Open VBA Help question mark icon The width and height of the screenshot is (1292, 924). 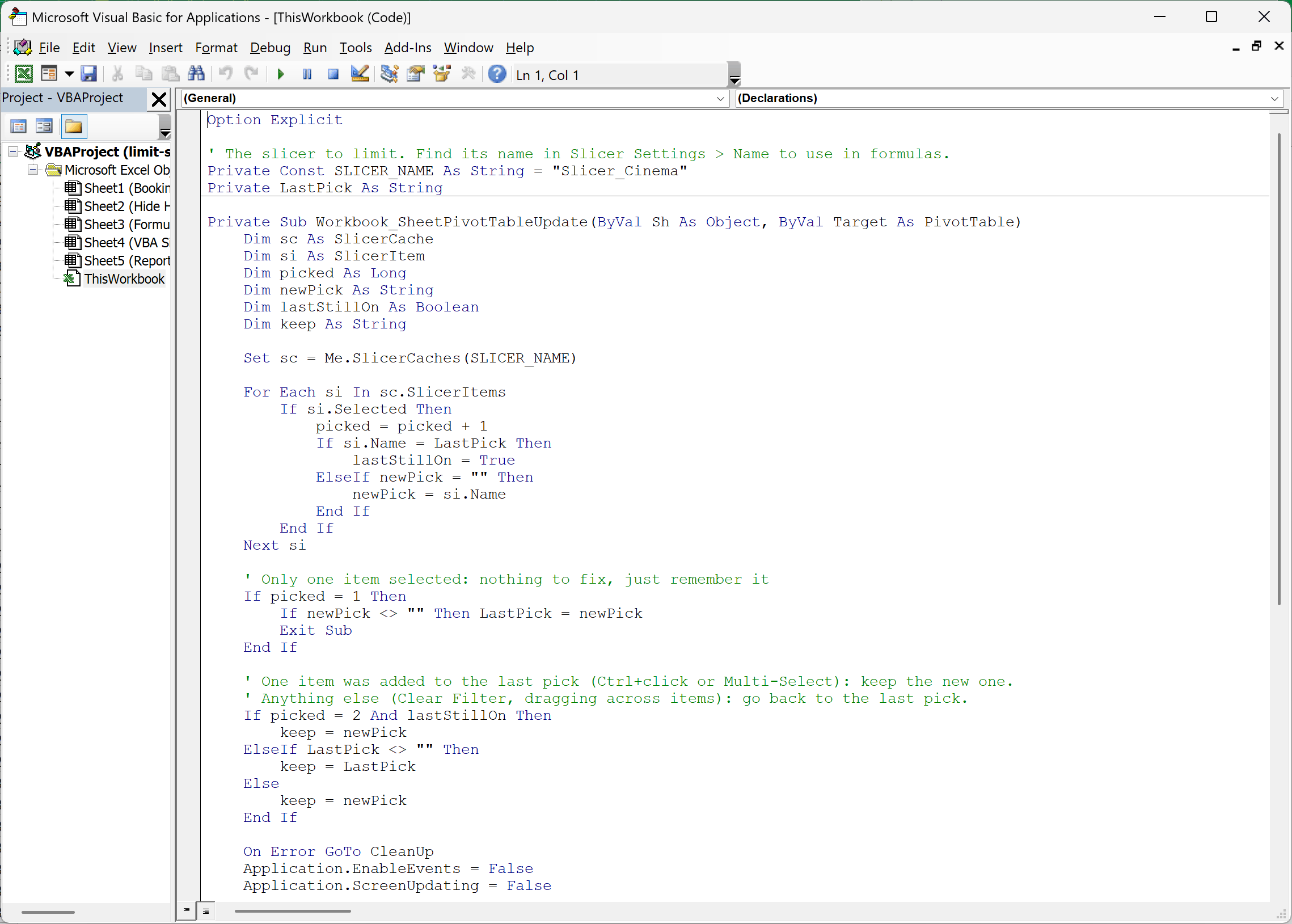(497, 74)
